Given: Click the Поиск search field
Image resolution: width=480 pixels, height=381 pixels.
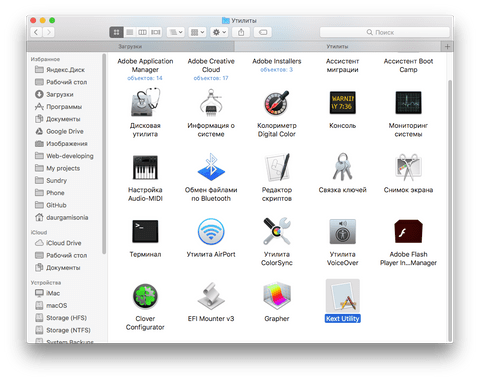Looking at the screenshot, I should (385, 32).
